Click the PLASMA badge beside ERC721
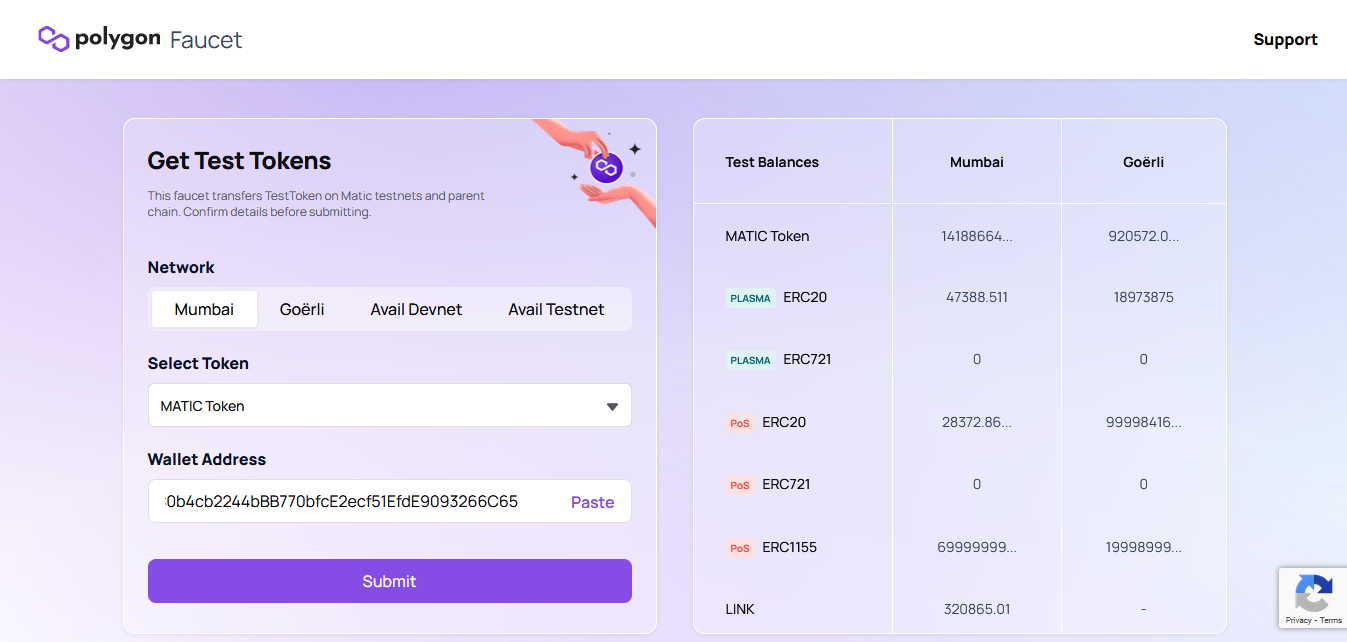The width and height of the screenshot is (1347, 642). click(750, 360)
